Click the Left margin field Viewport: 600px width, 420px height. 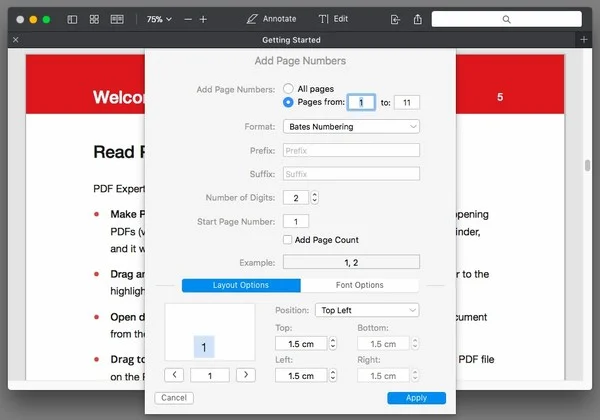pyautogui.click(x=301, y=376)
